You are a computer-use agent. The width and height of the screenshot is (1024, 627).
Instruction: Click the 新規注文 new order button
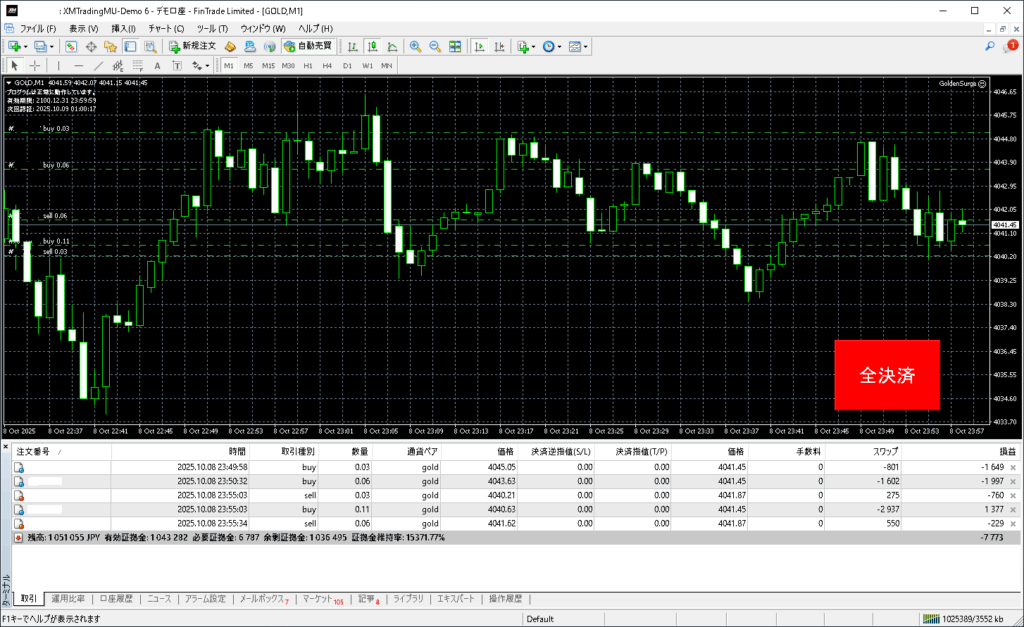[x=192, y=47]
